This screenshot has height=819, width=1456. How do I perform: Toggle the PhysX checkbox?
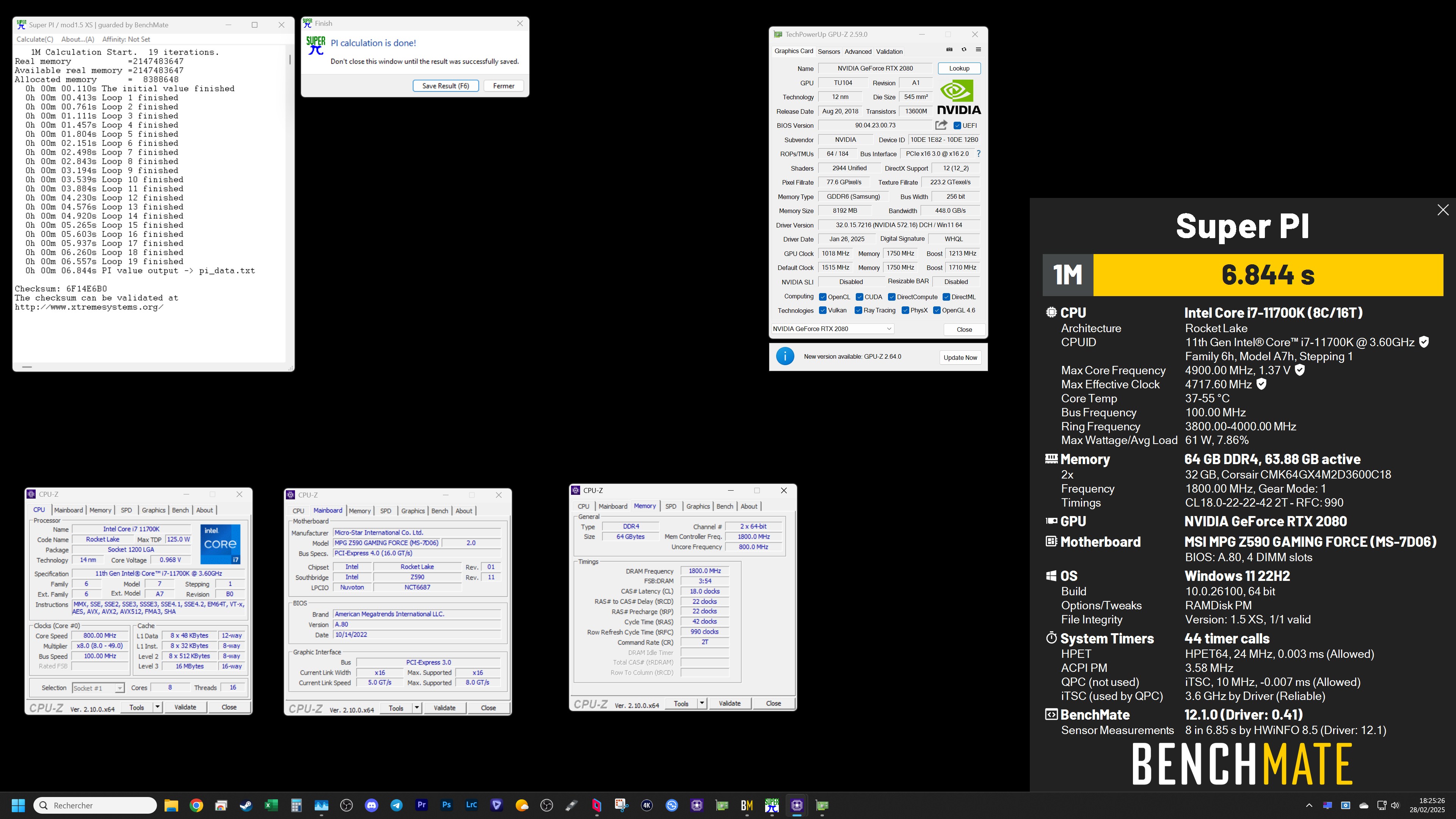905,310
